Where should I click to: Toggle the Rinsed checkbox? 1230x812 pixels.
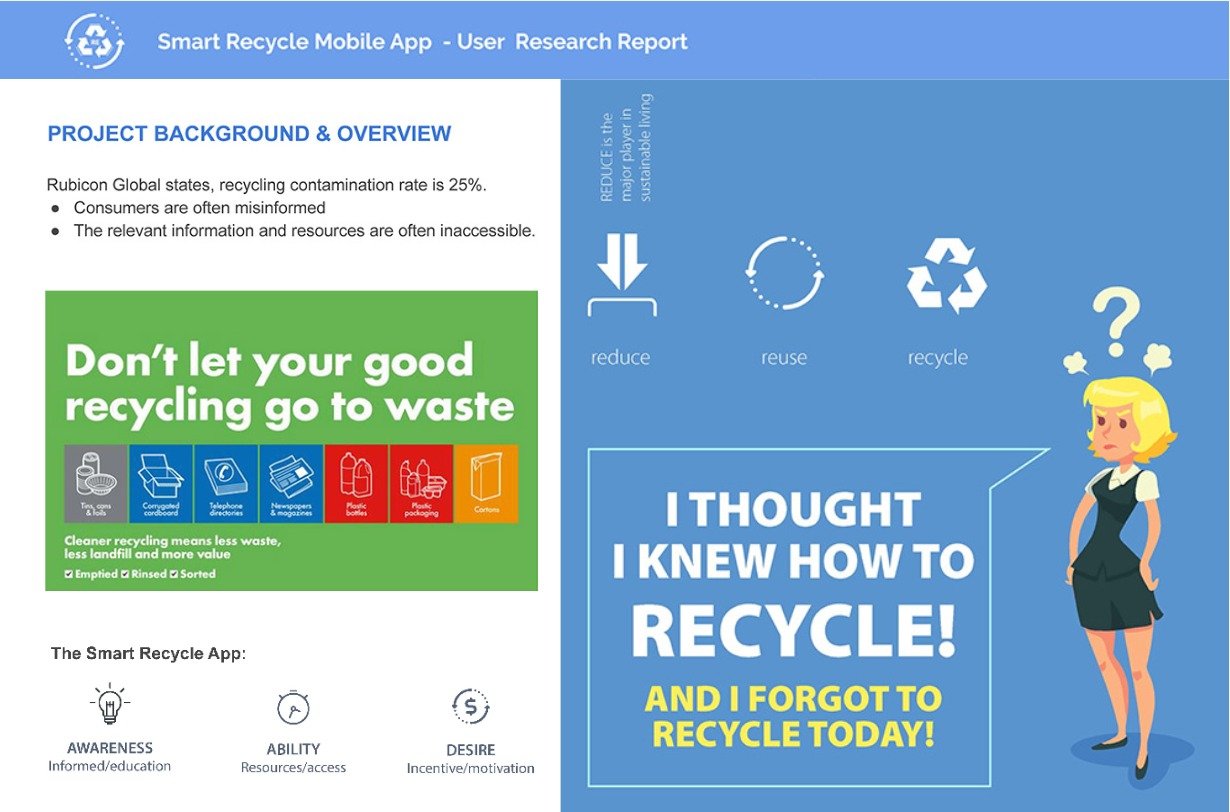pos(125,573)
